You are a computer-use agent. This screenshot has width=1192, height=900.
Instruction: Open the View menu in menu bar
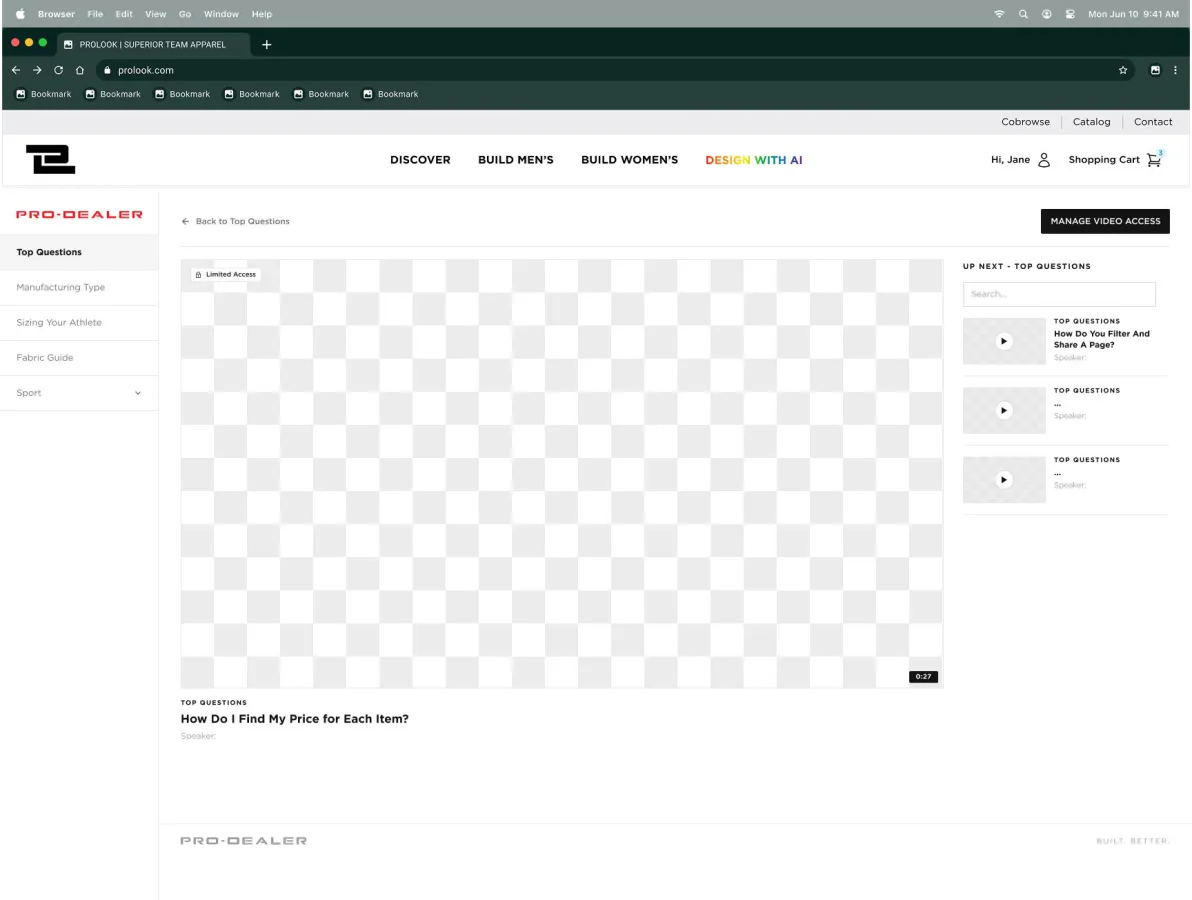point(155,14)
